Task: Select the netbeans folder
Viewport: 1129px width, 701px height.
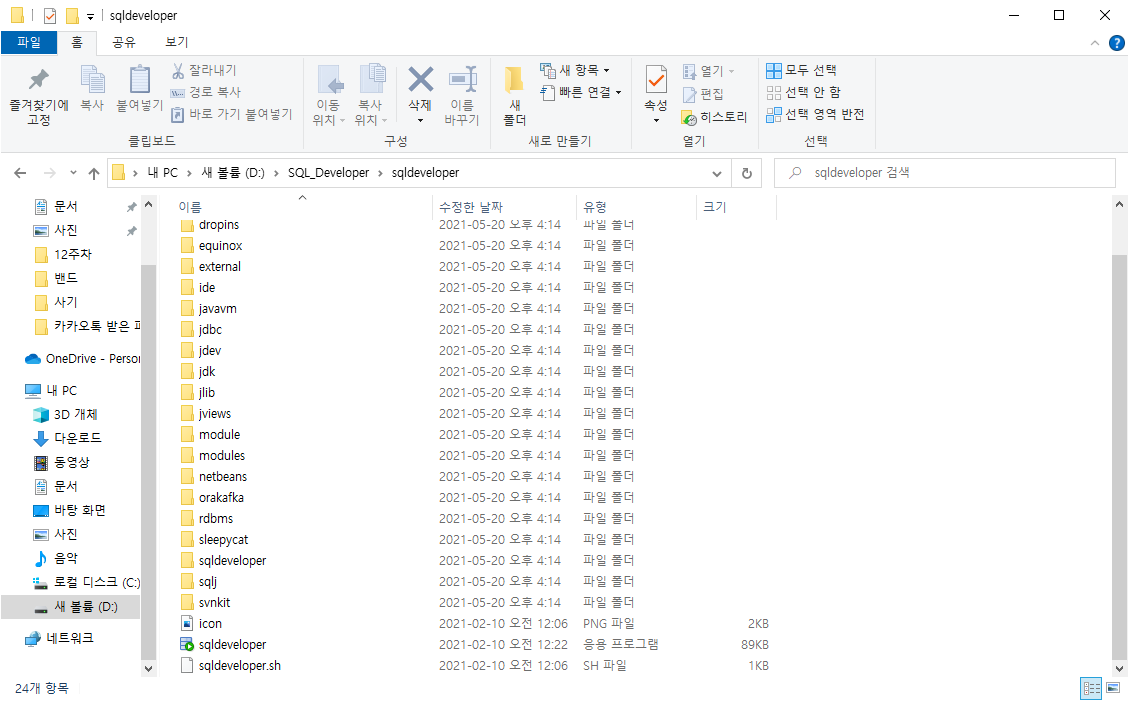Action: [213, 476]
